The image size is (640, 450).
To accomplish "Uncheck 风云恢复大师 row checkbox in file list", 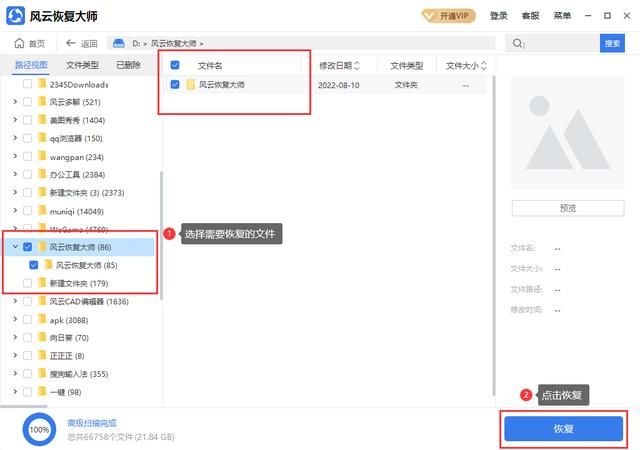I will click(x=175, y=85).
